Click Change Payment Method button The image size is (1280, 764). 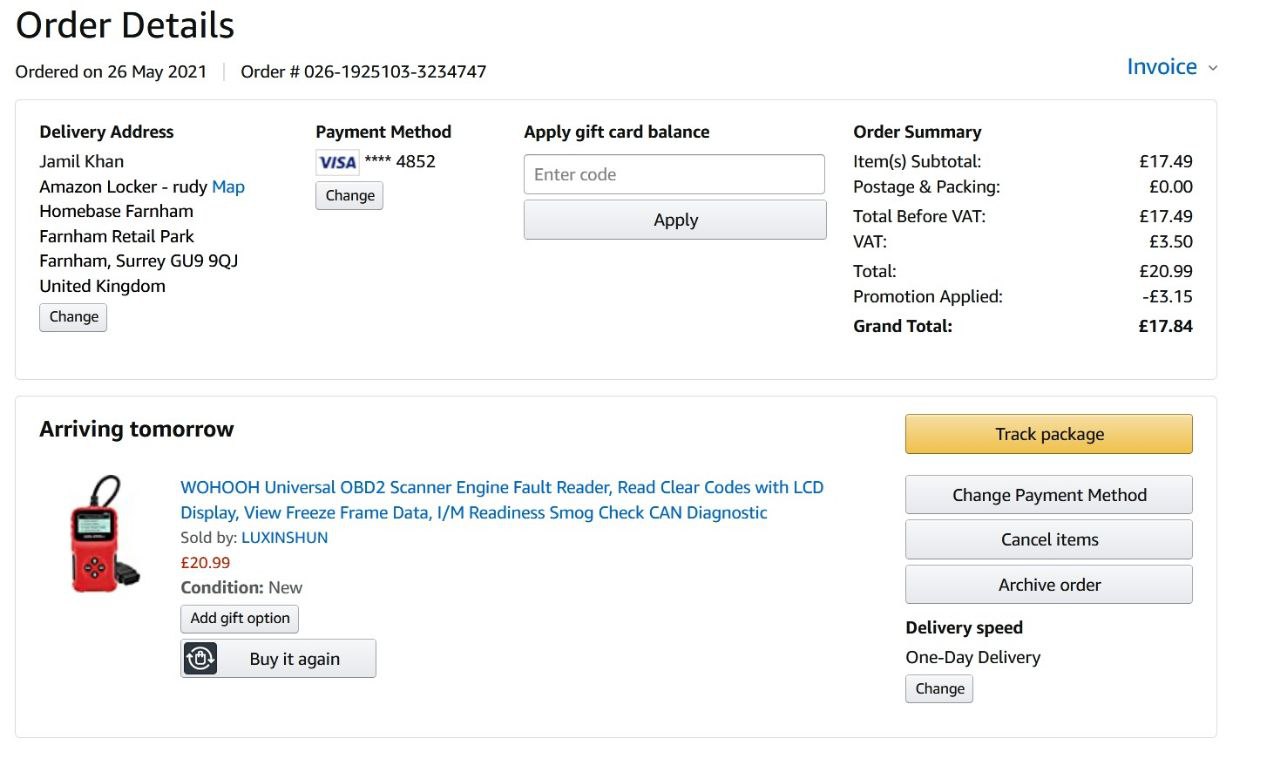tap(1048, 495)
